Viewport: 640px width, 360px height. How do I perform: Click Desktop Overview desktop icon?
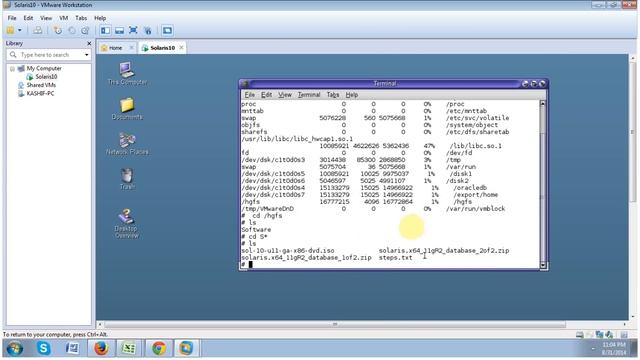pos(127,224)
